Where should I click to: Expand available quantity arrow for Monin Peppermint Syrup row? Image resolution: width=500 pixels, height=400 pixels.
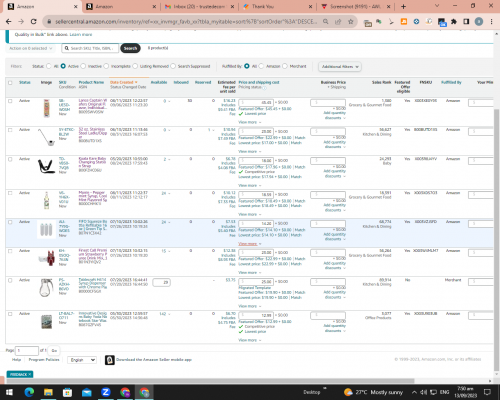point(169,193)
